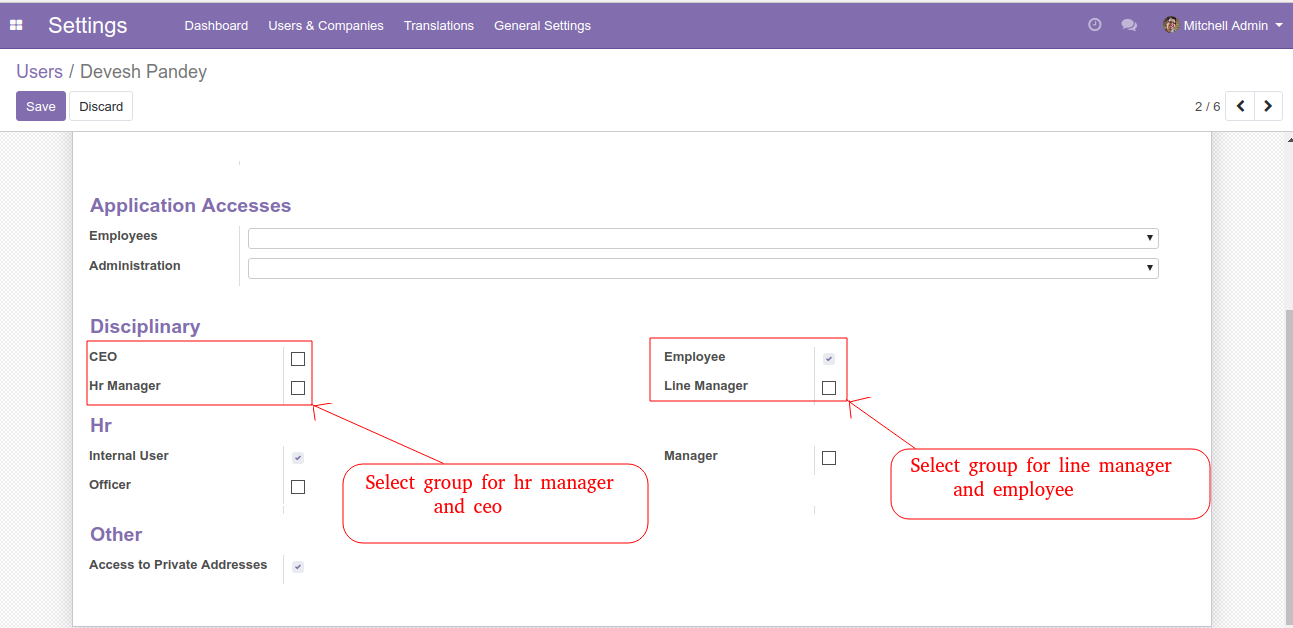
Task: Save the user record
Action: (x=41, y=106)
